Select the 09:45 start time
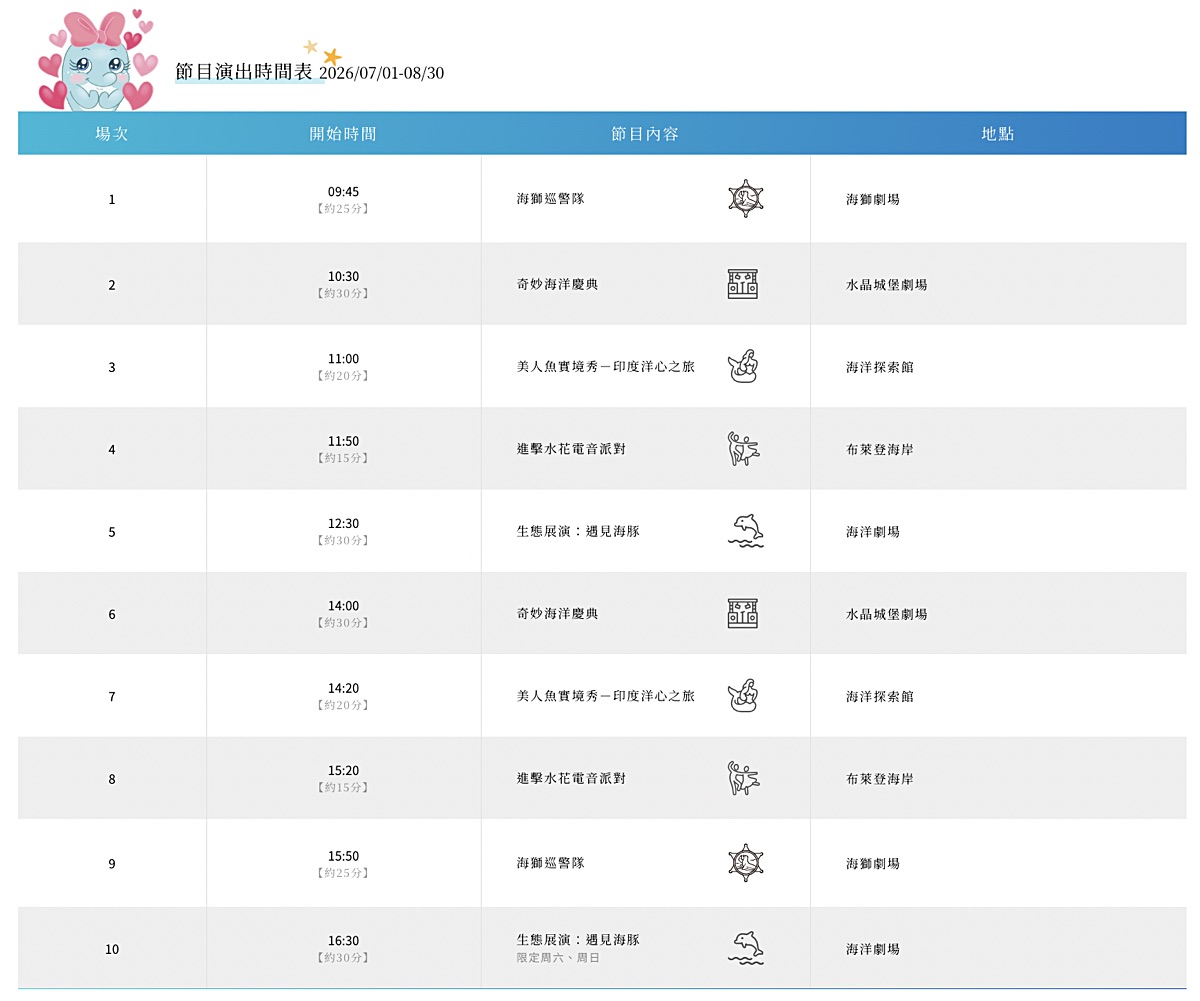Viewport: 1200px width, 1001px height. coord(343,191)
